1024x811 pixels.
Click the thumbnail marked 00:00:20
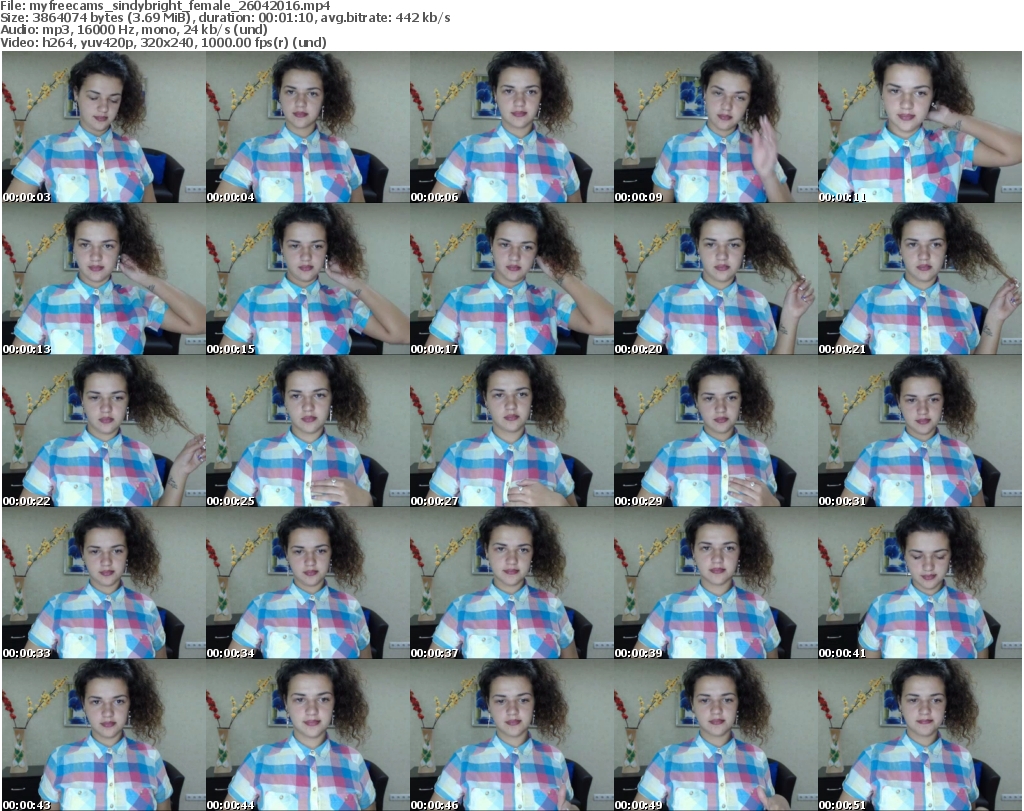point(716,279)
